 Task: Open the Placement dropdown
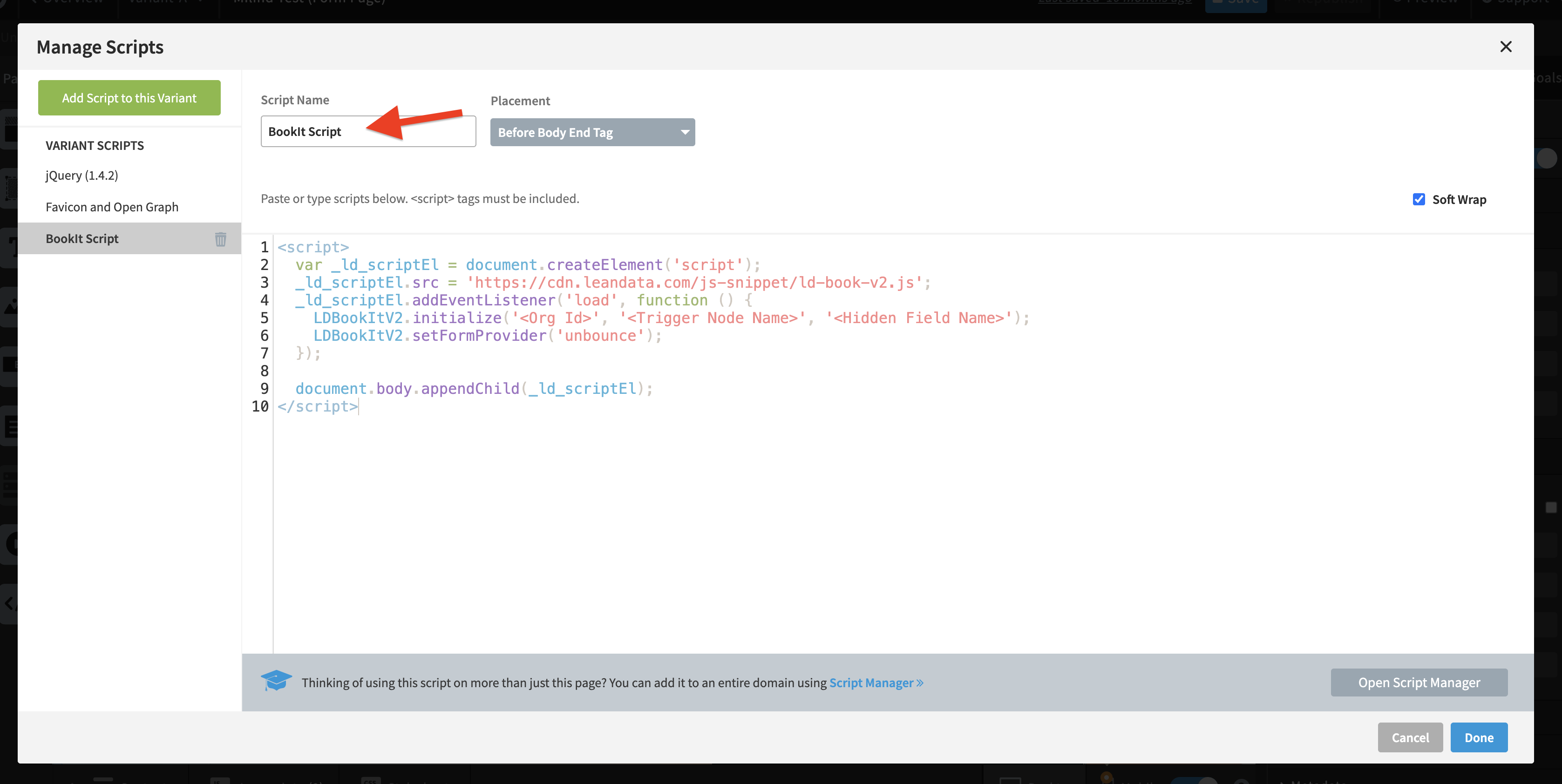[592, 132]
